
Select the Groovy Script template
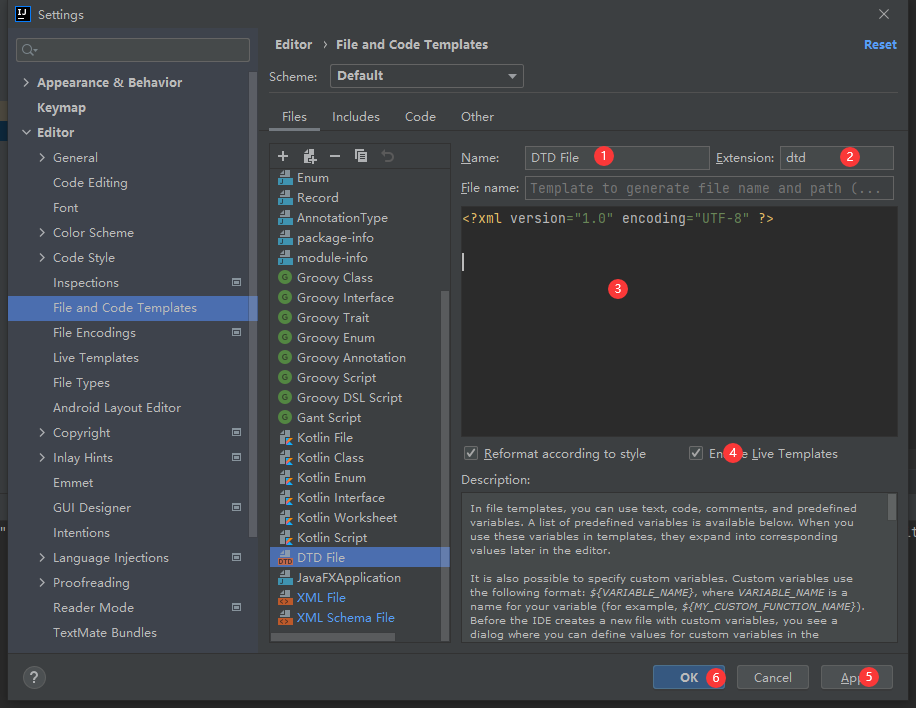pyautogui.click(x=331, y=377)
